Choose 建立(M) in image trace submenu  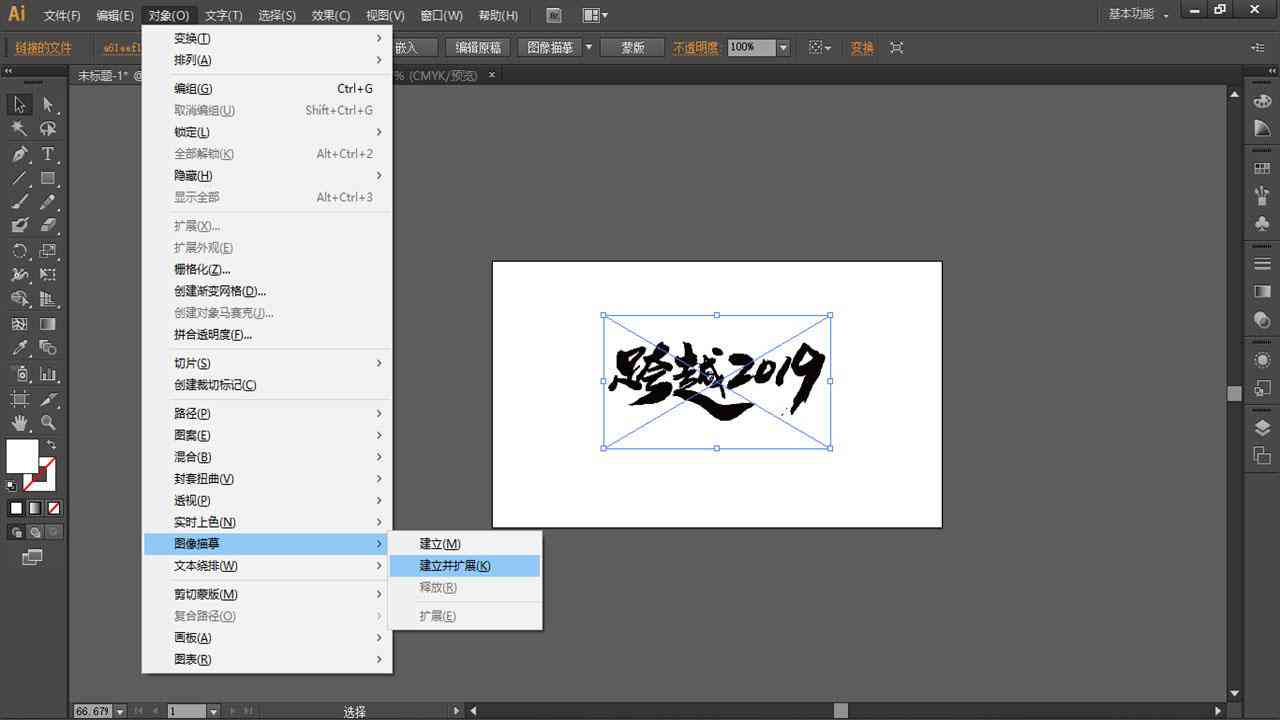465,544
